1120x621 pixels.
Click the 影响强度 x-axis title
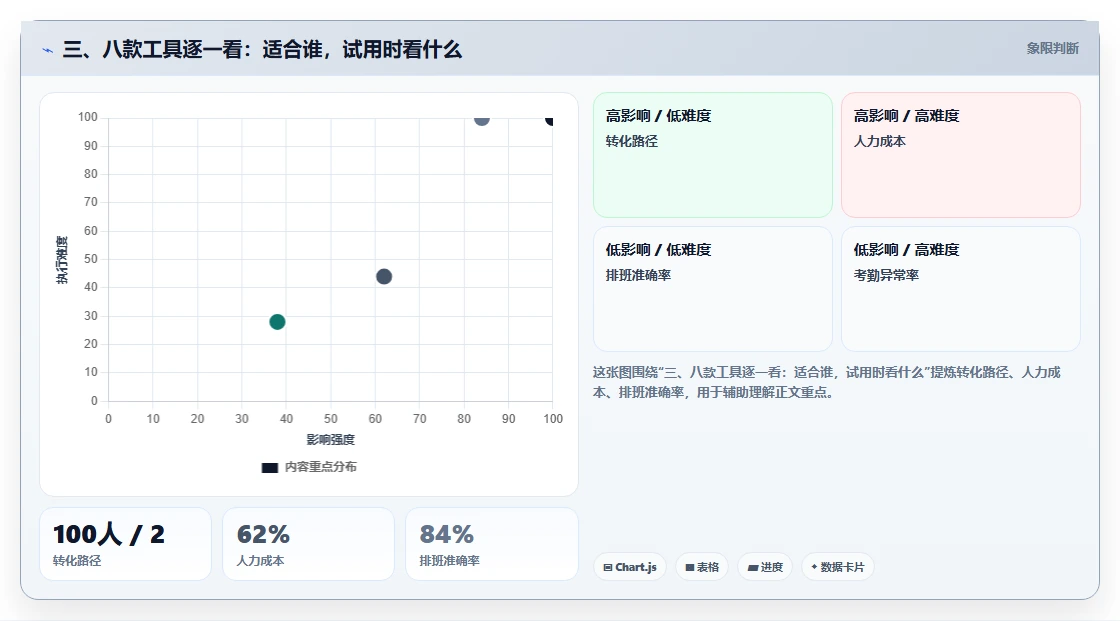tap(331, 439)
